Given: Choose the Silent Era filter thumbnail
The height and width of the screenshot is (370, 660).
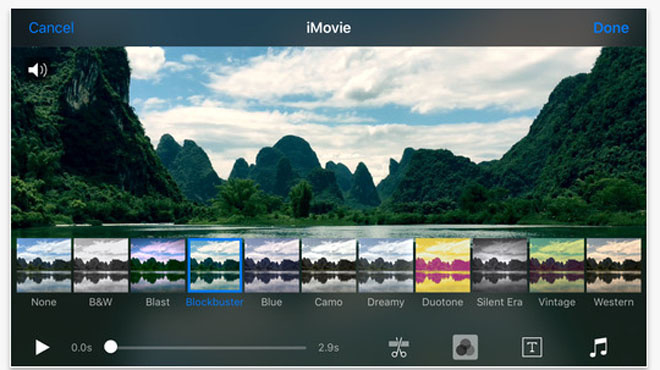Looking at the screenshot, I should tap(500, 265).
